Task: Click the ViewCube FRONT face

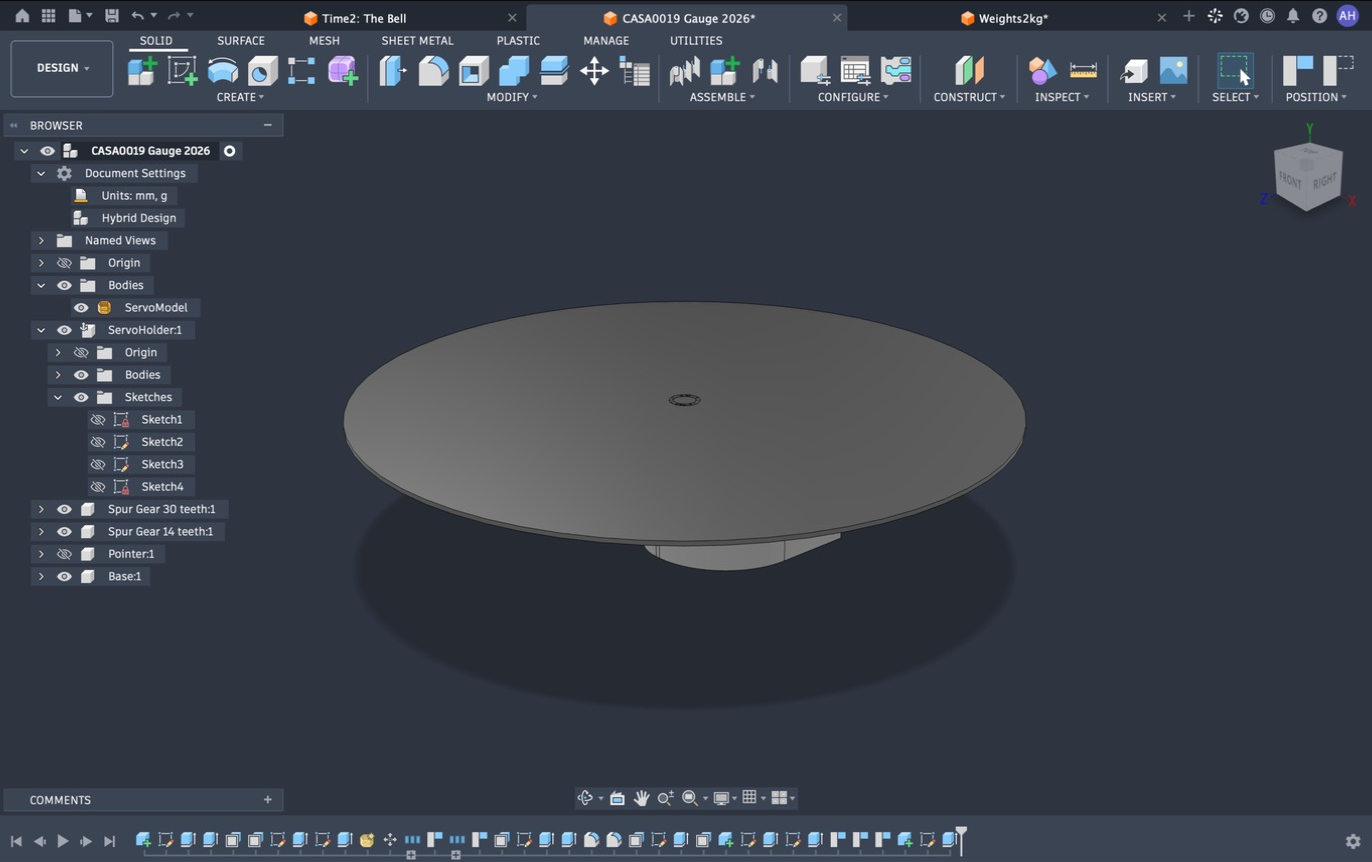Action: click(1290, 181)
